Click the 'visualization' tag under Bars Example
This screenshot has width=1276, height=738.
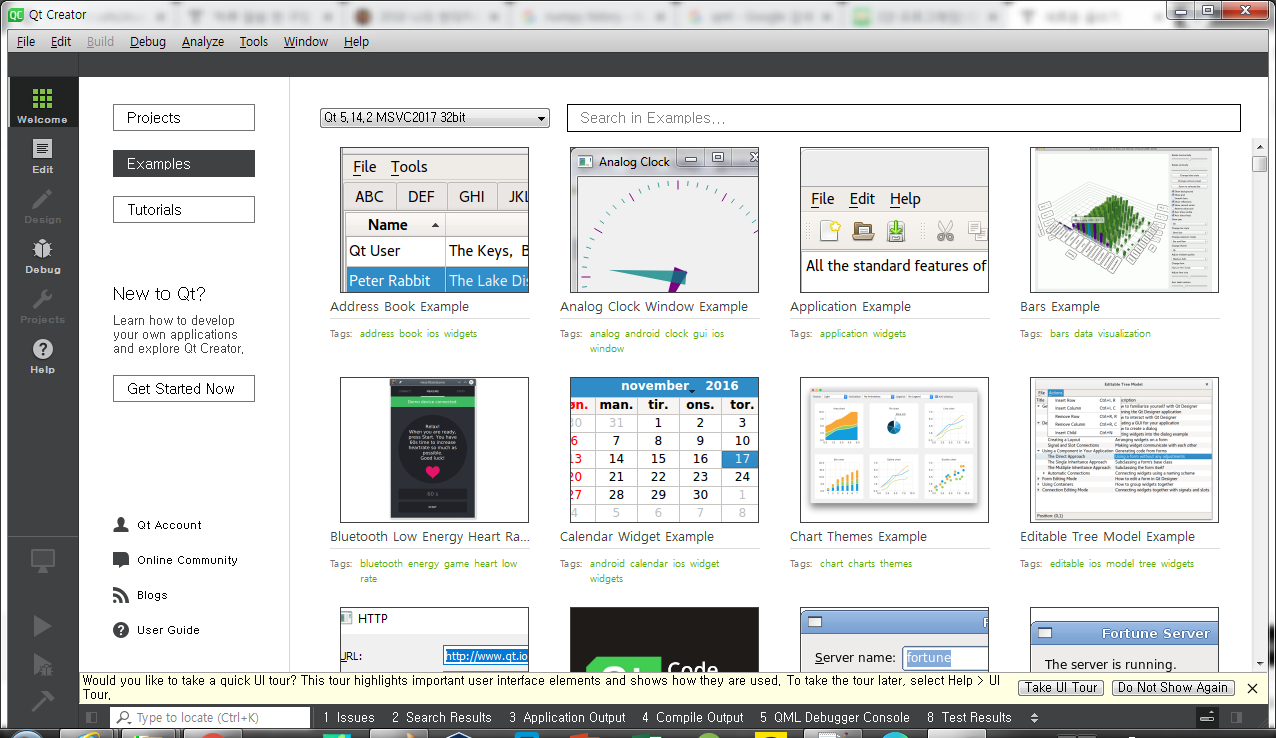click(1124, 334)
